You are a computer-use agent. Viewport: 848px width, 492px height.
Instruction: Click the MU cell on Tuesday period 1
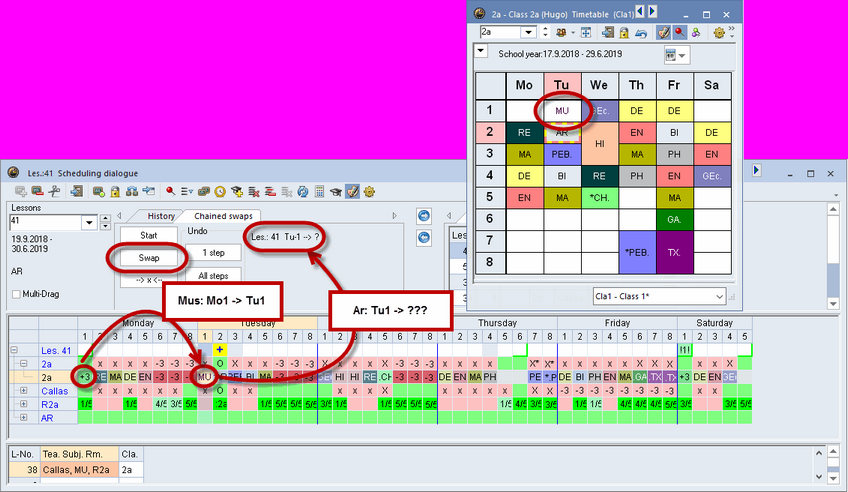[x=562, y=110]
